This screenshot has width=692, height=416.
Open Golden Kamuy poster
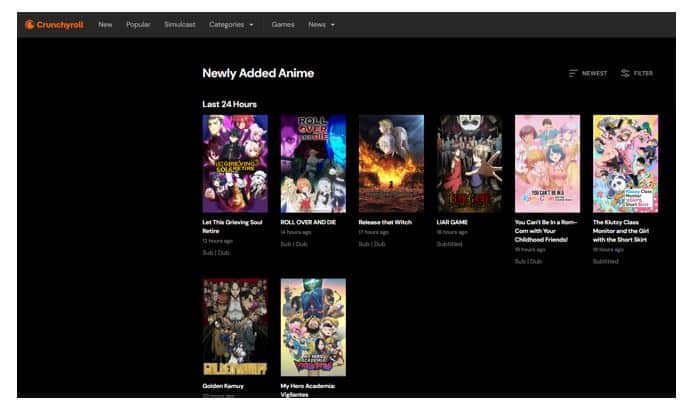pos(235,327)
